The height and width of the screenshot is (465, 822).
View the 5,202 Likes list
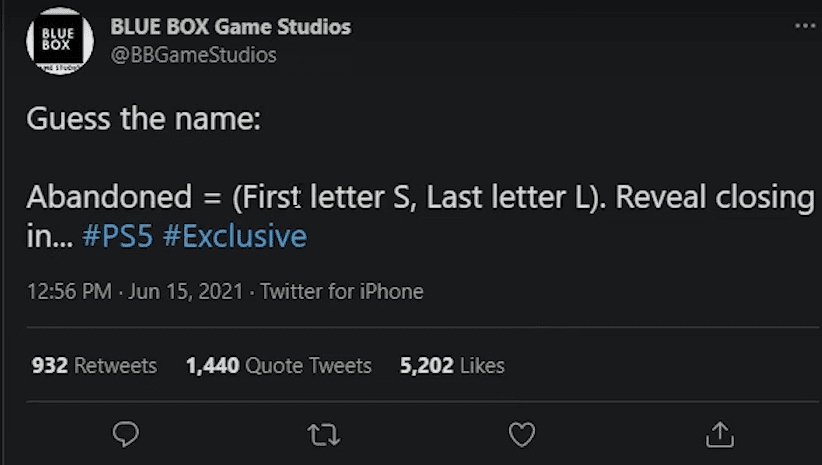coord(452,365)
